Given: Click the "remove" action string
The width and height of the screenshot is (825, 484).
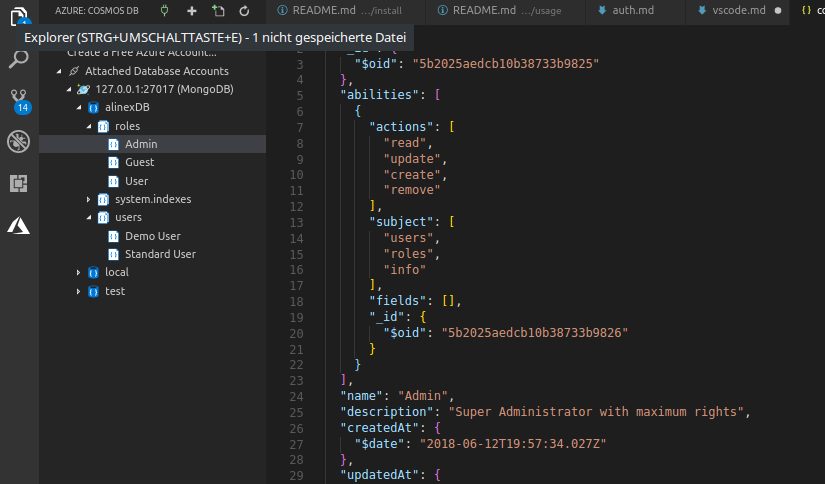Looking at the screenshot, I should 411,190.
